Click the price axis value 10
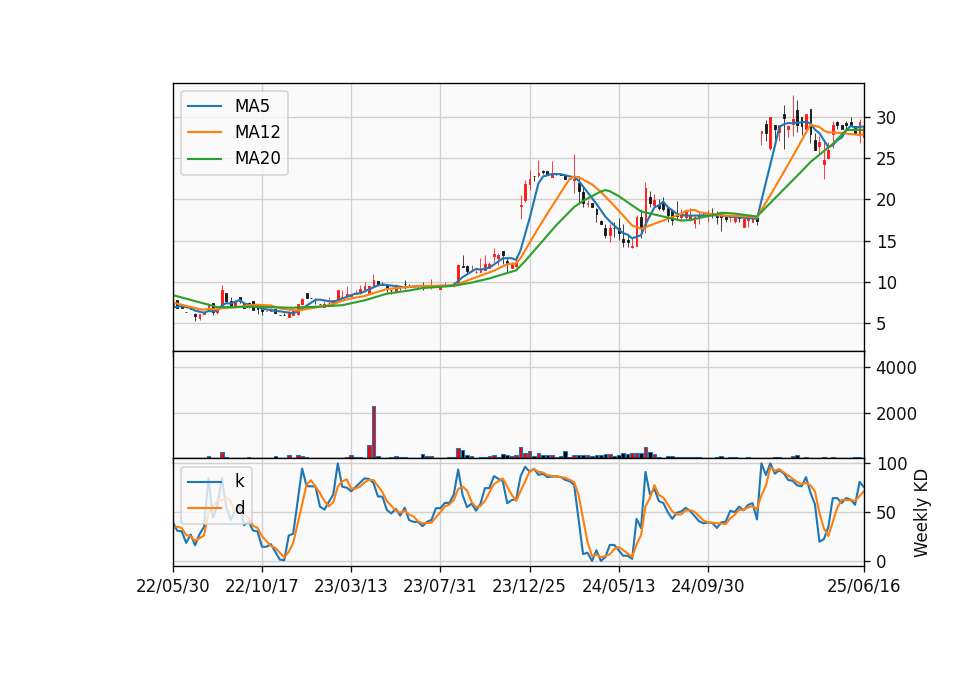 pos(885,283)
